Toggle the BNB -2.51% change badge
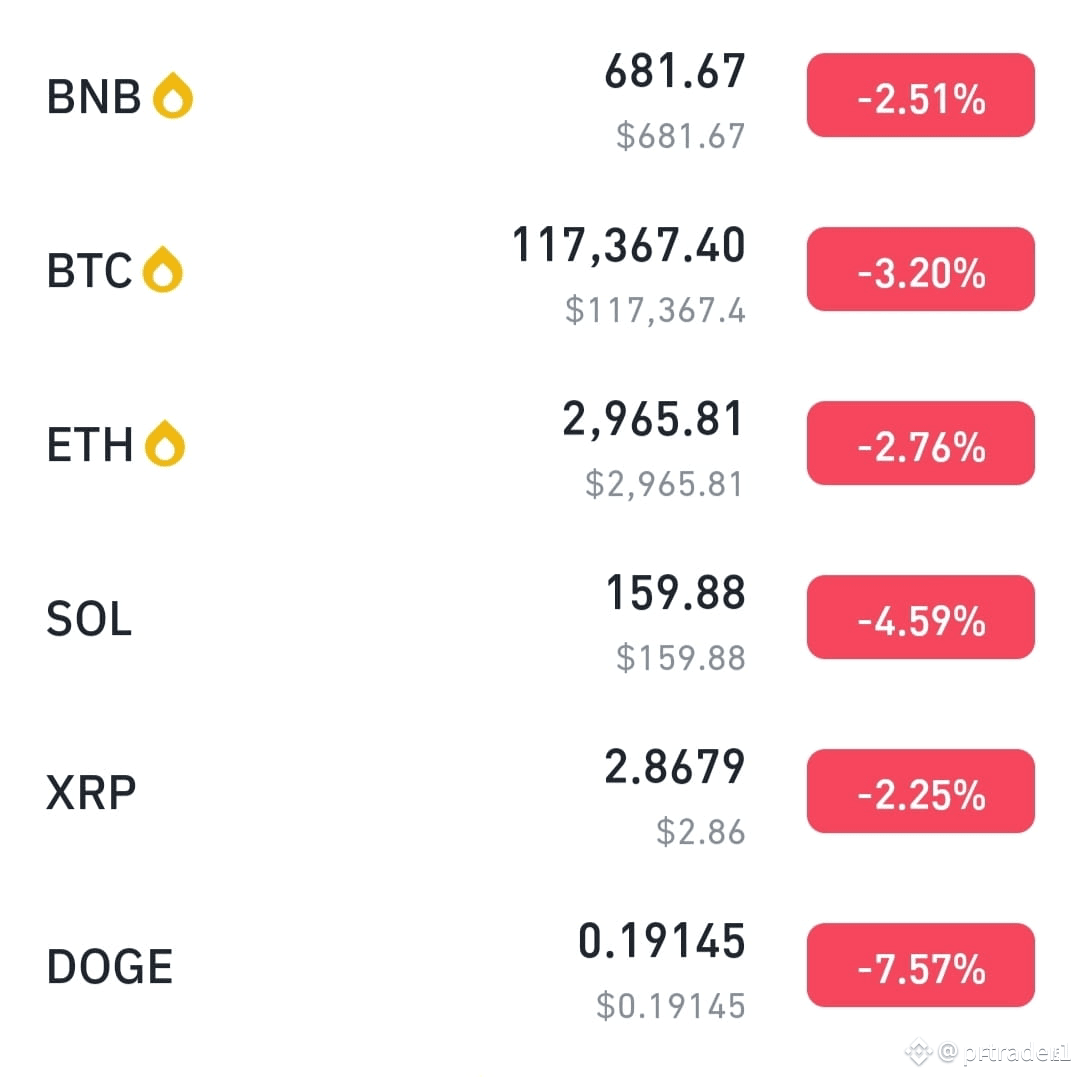This screenshot has width=1080, height=1077. (920, 95)
